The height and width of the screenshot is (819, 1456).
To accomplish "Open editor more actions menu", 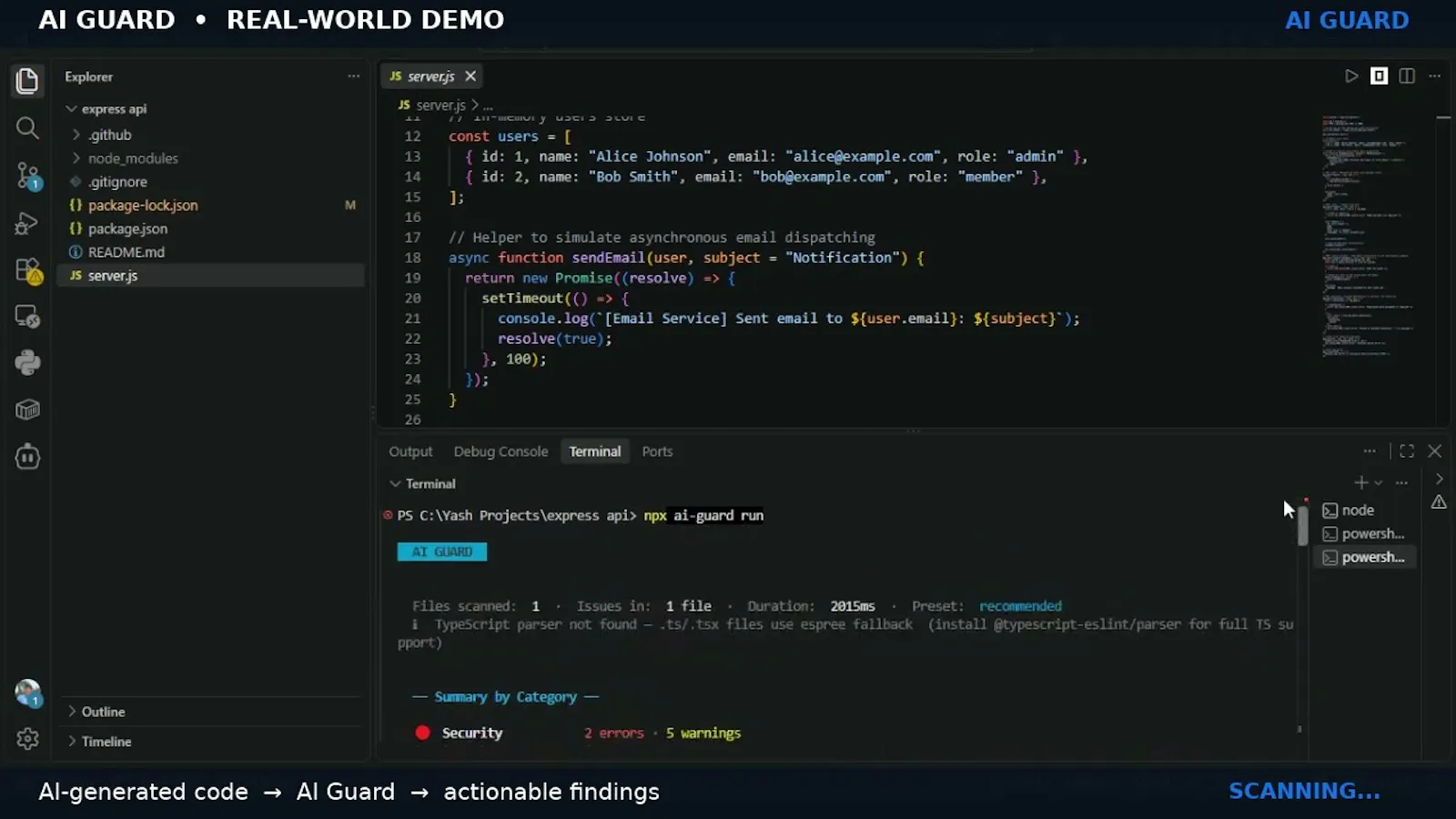I will pos(1434,76).
